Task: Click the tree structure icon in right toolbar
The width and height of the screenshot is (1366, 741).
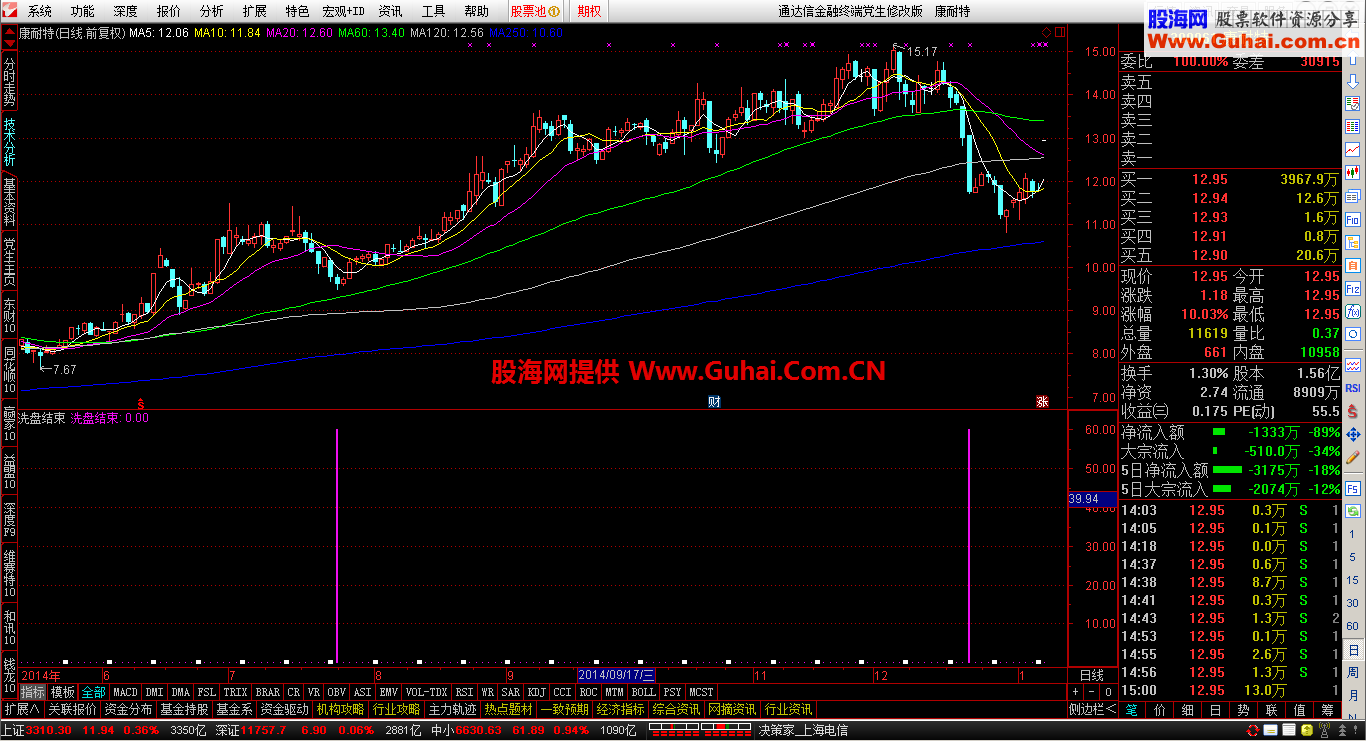Action: click(x=1353, y=242)
